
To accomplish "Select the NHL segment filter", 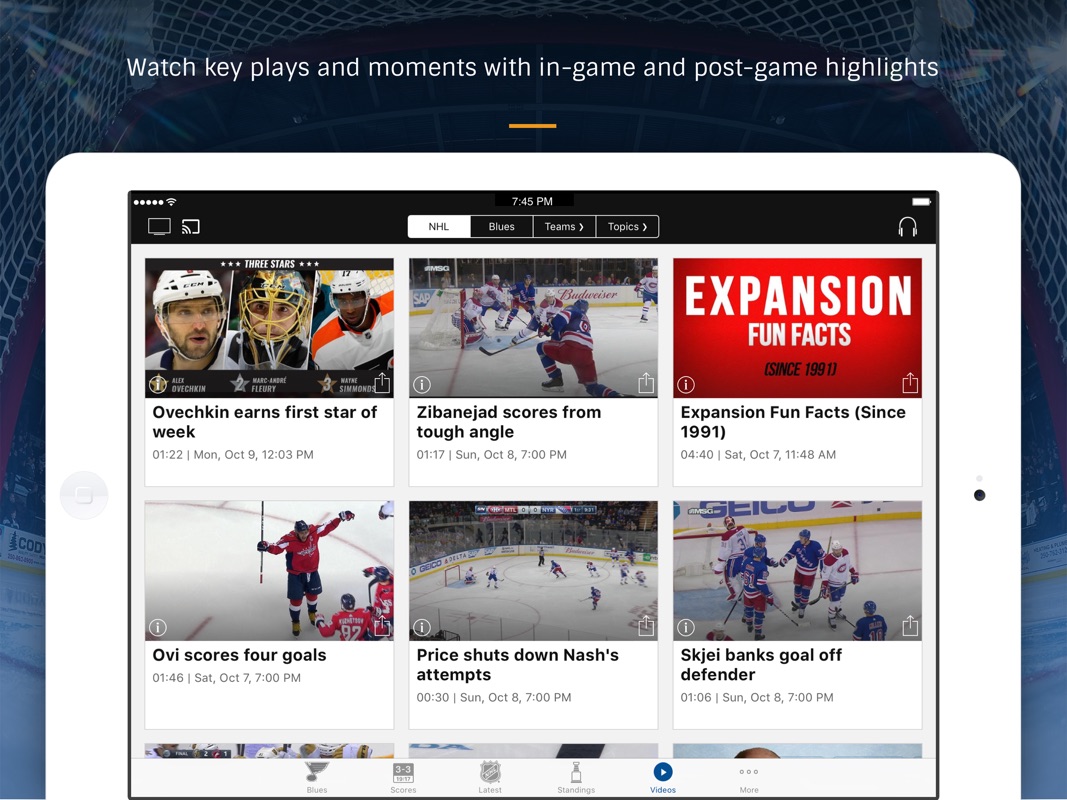I will pos(439,227).
